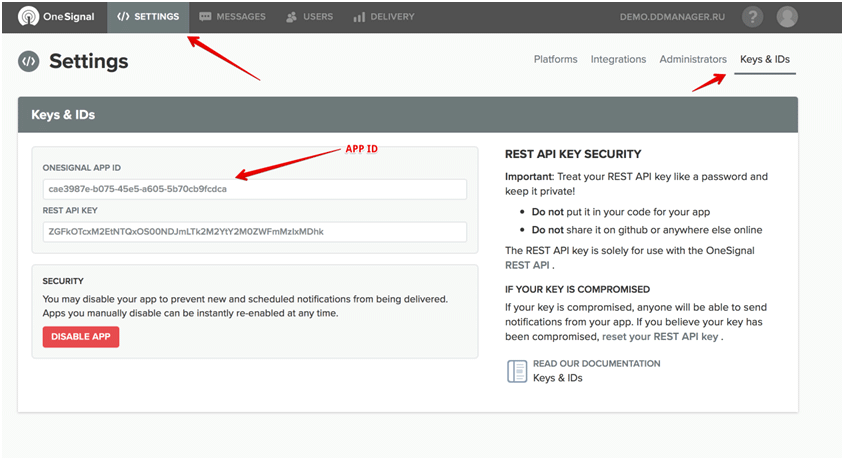Follow the reset your REST API key link
844x460 pixels.
coord(660,337)
